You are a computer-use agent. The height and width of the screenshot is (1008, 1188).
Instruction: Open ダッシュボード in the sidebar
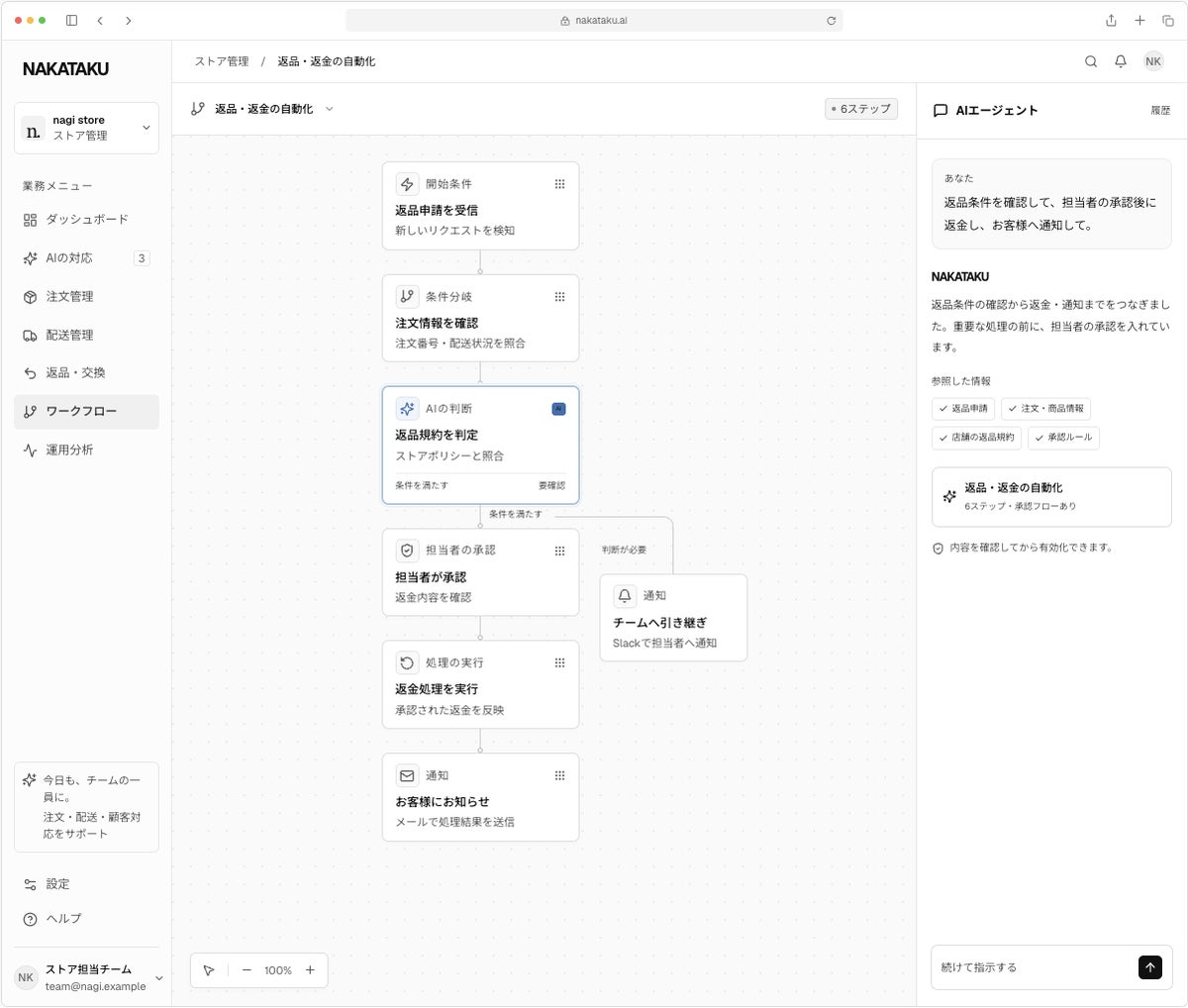[86, 220]
